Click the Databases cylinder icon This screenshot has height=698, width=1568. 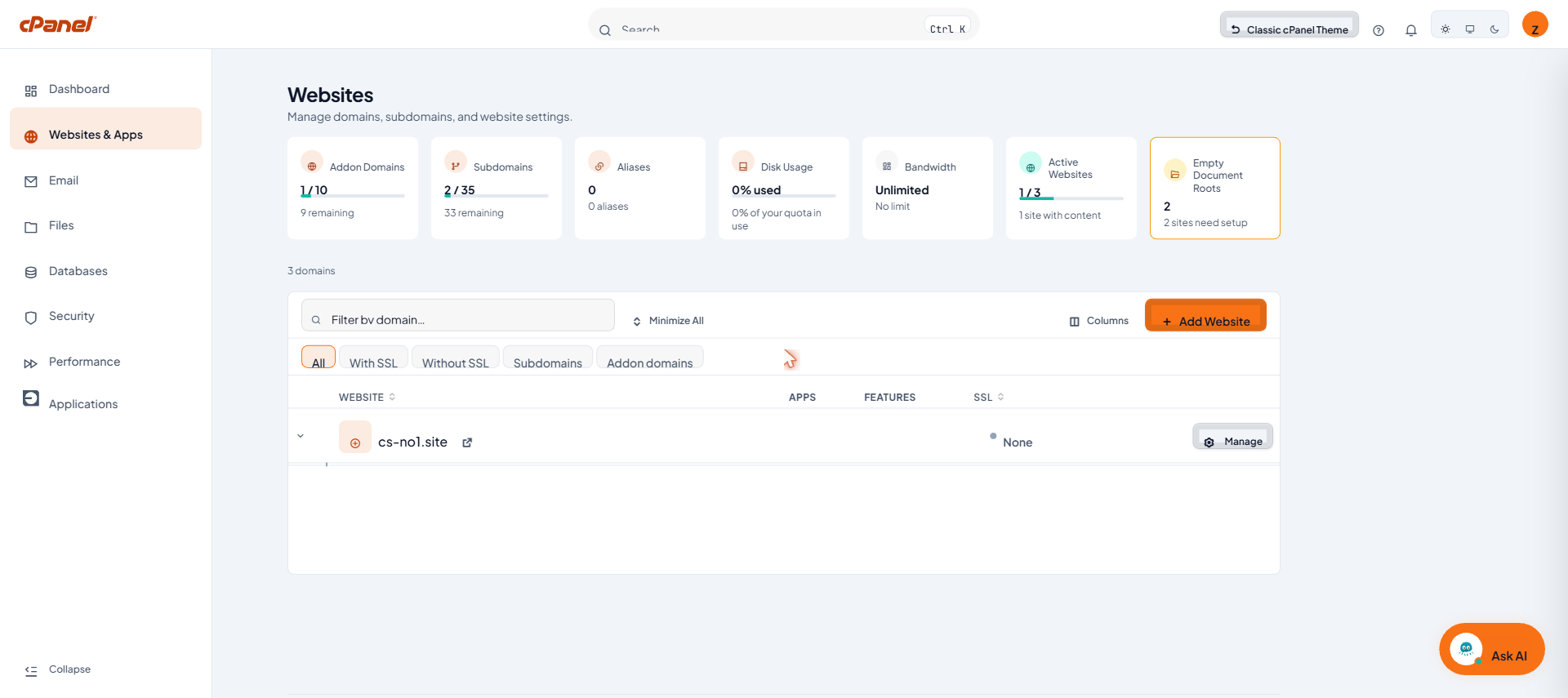click(x=31, y=273)
